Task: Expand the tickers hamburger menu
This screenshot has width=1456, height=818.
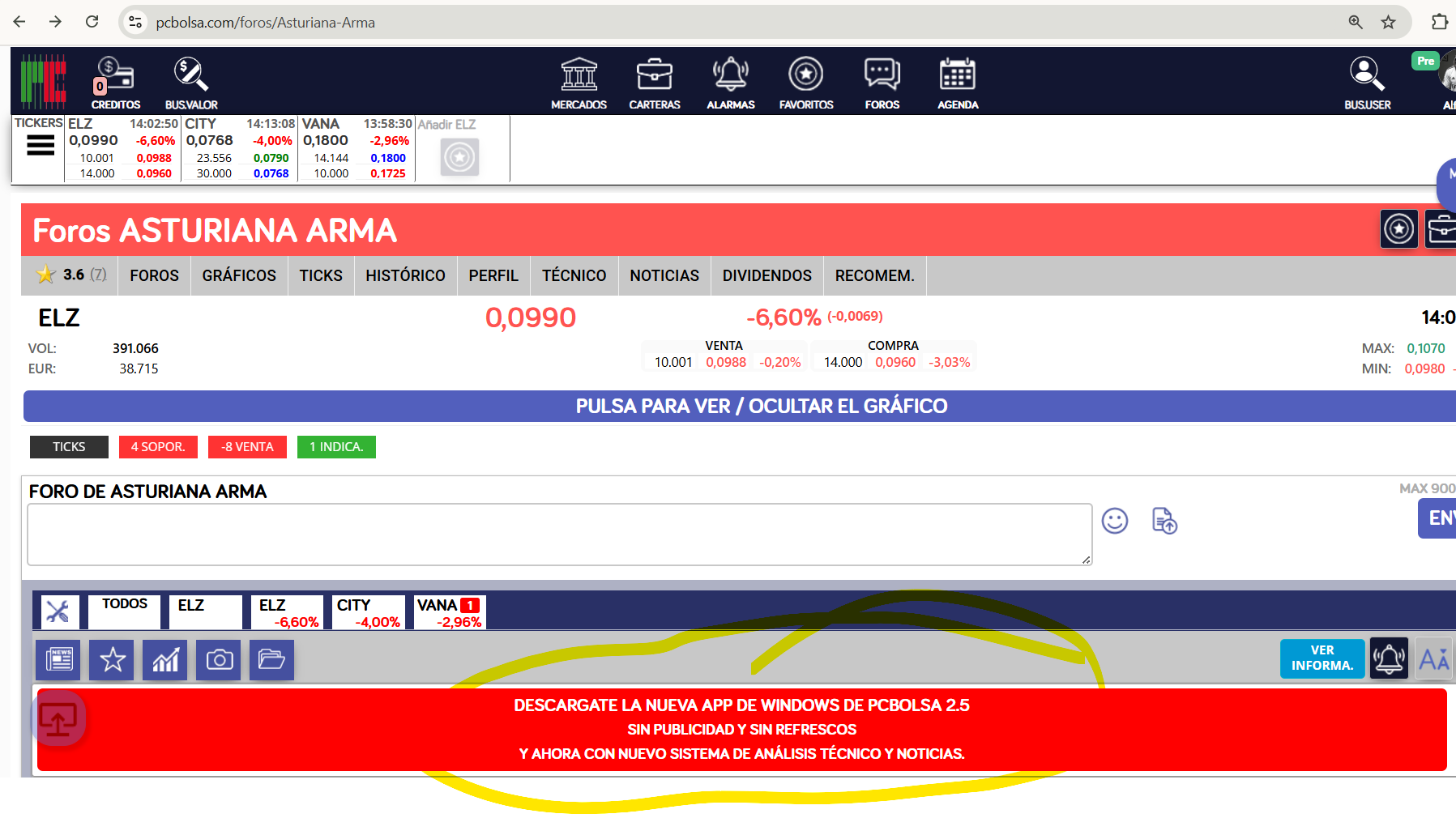Action: [41, 146]
